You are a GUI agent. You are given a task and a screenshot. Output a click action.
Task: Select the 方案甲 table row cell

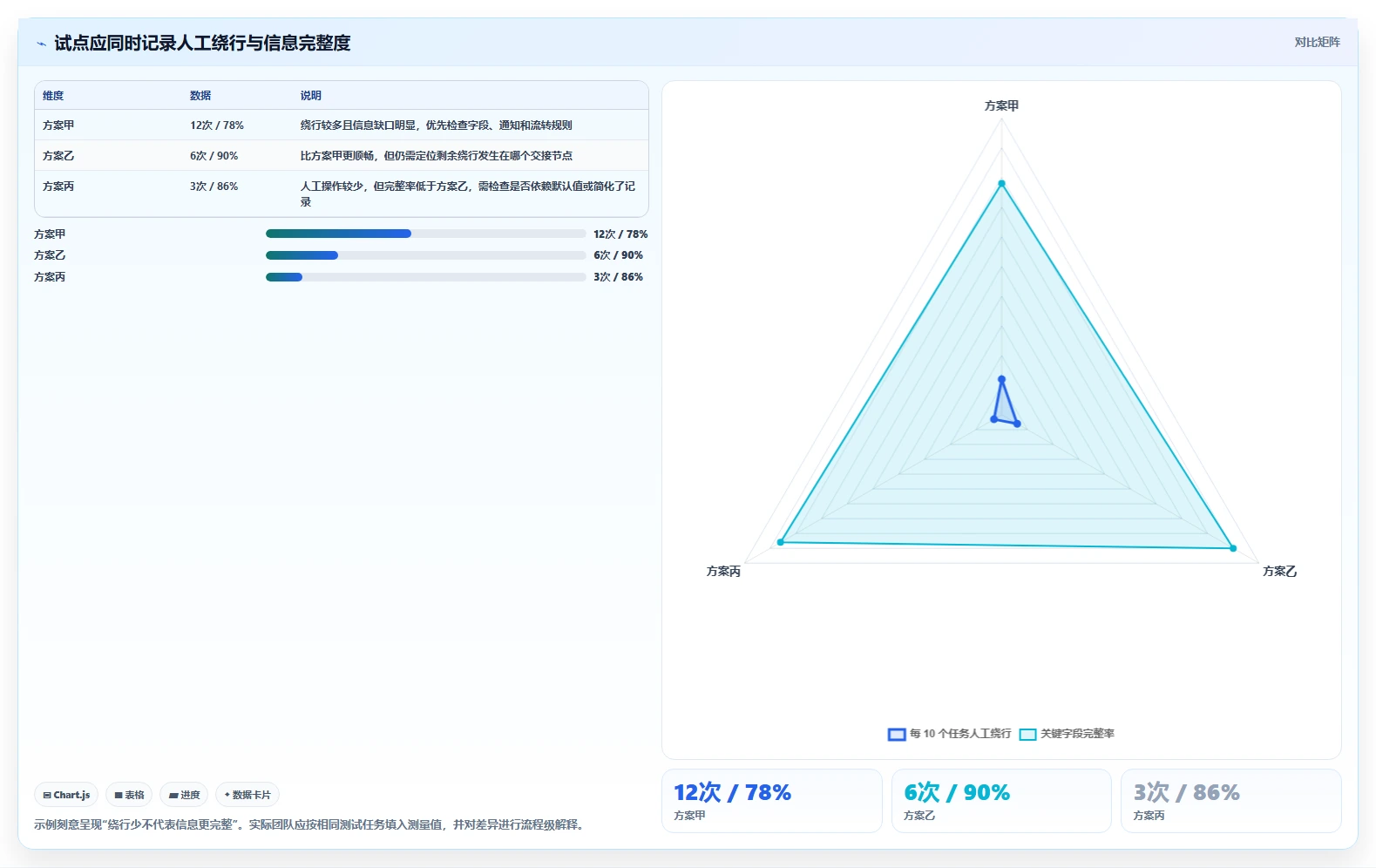(x=58, y=125)
